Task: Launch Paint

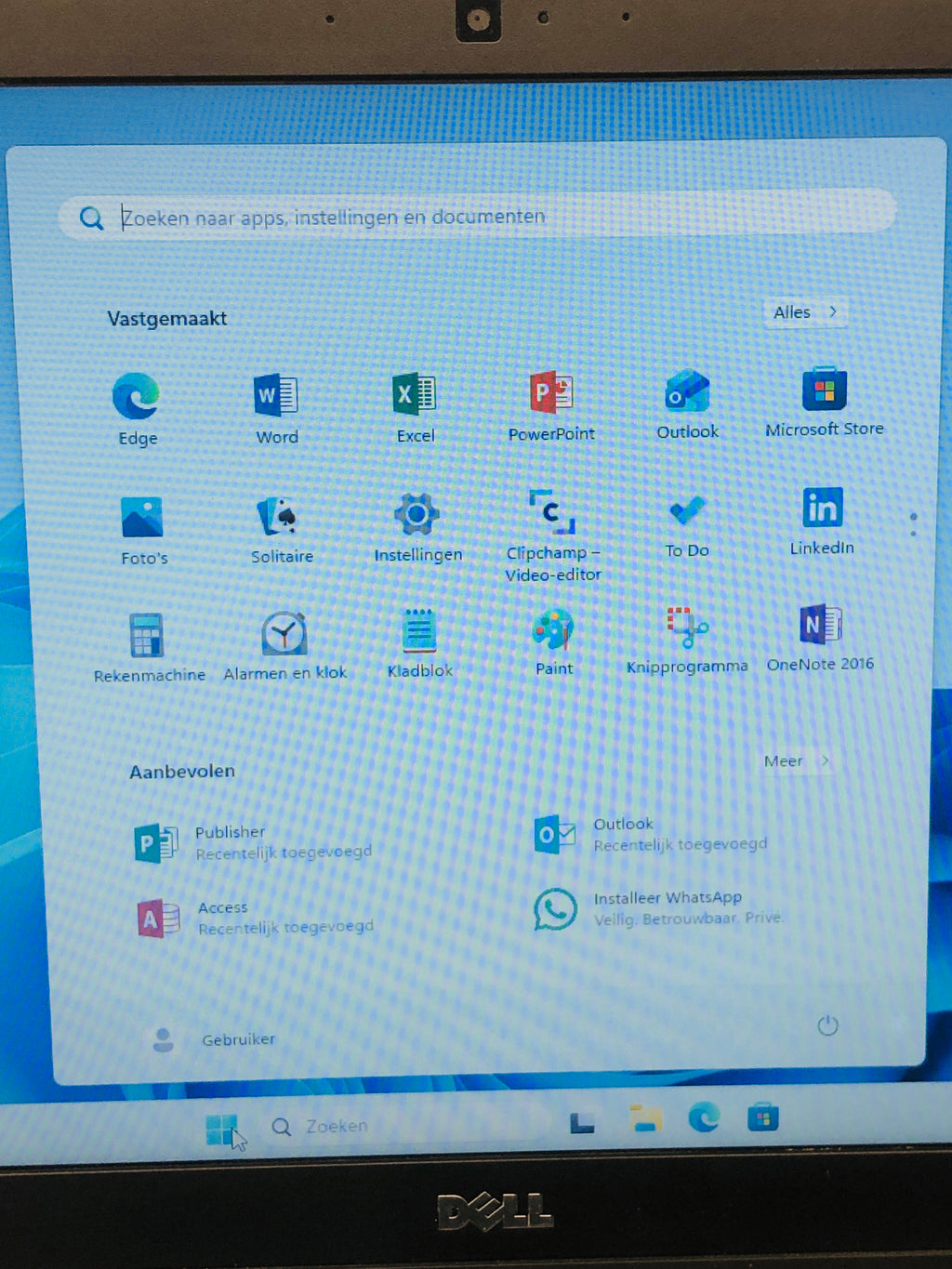Action: click(553, 630)
